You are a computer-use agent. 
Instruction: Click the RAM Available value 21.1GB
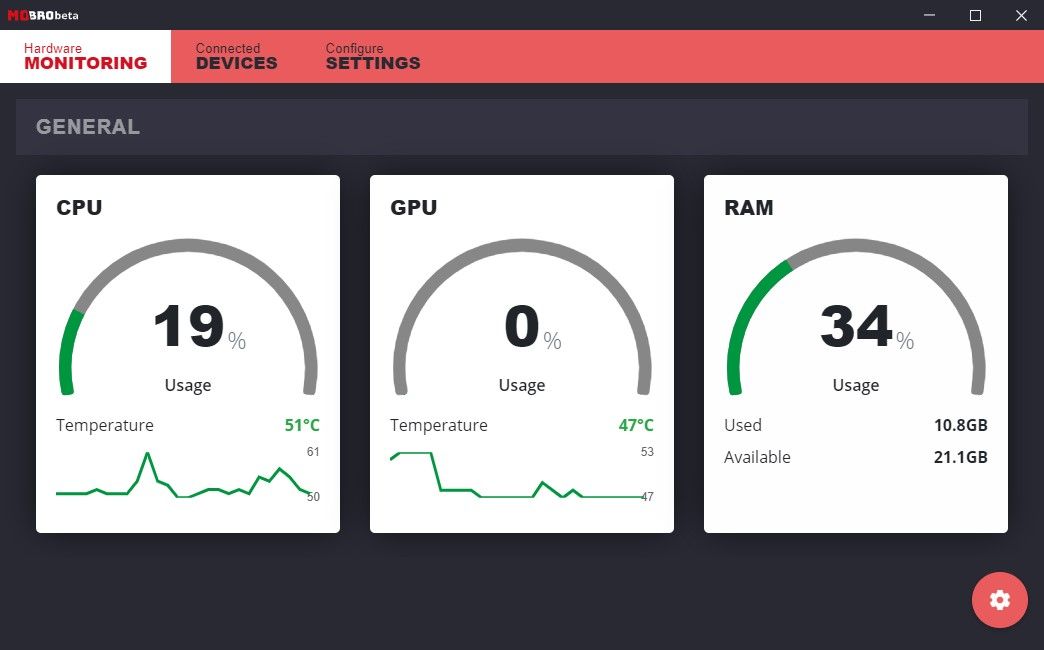point(962,457)
